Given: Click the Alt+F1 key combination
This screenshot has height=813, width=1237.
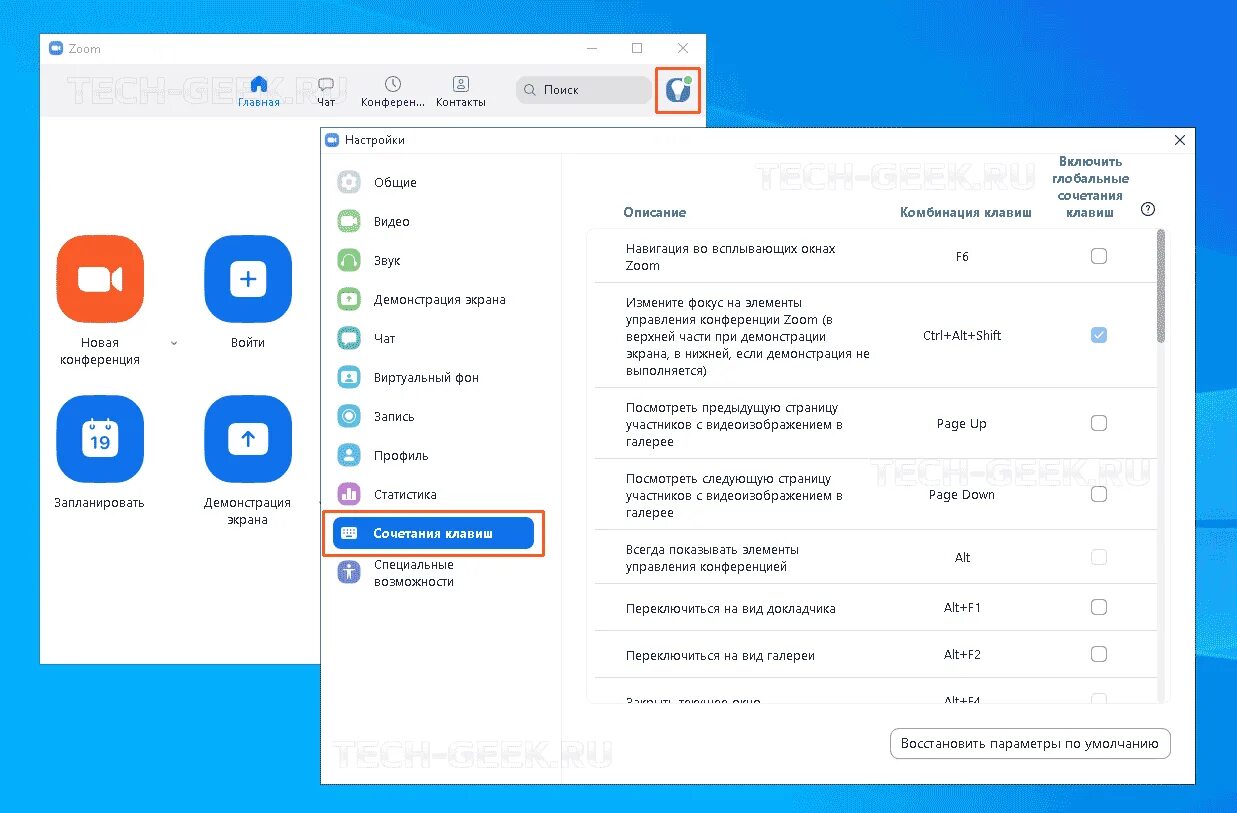Looking at the screenshot, I should click(x=962, y=608).
